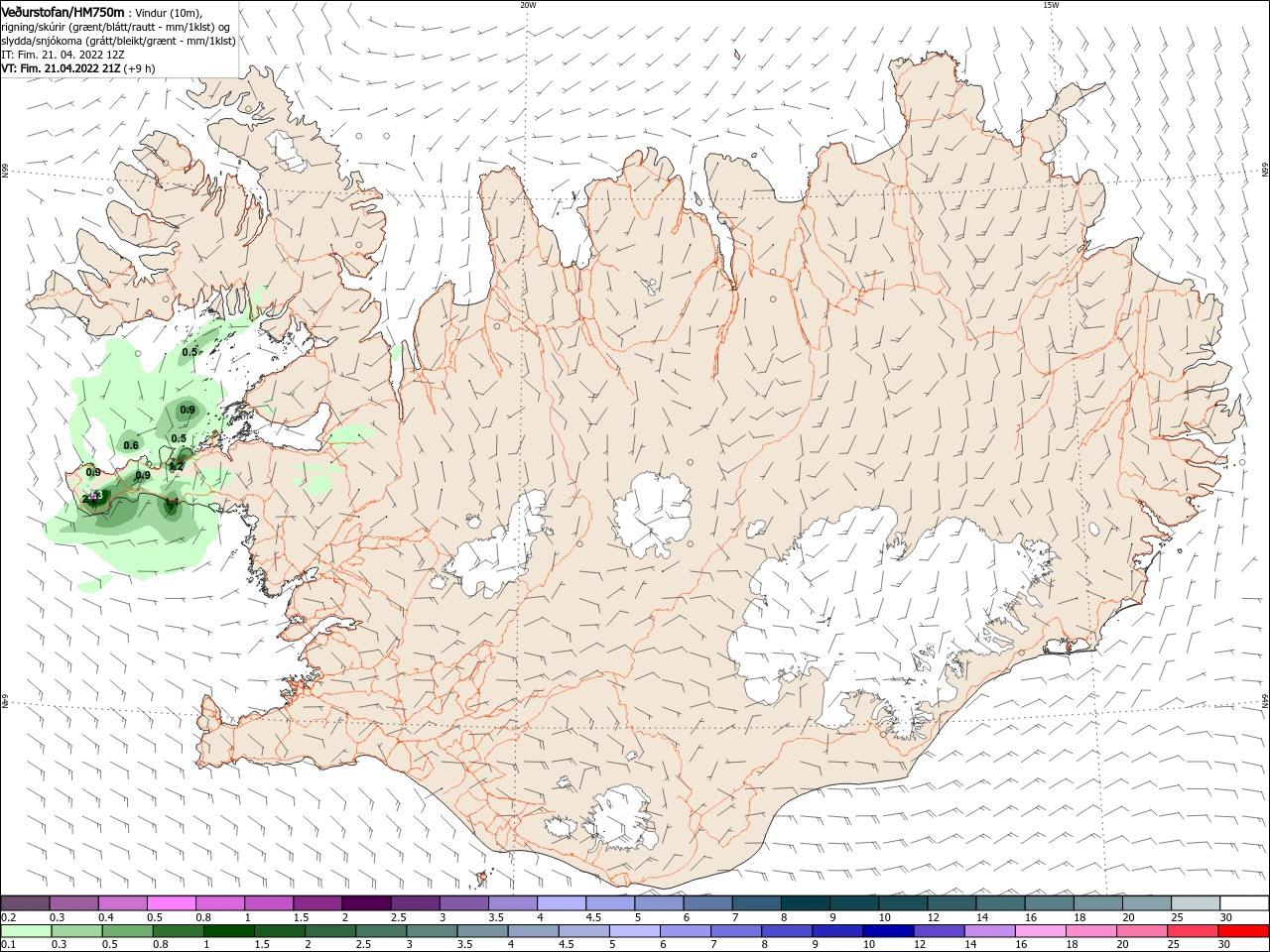1270x952 pixels.
Task: Click the 20W longitude label
Action: [x=528, y=5]
